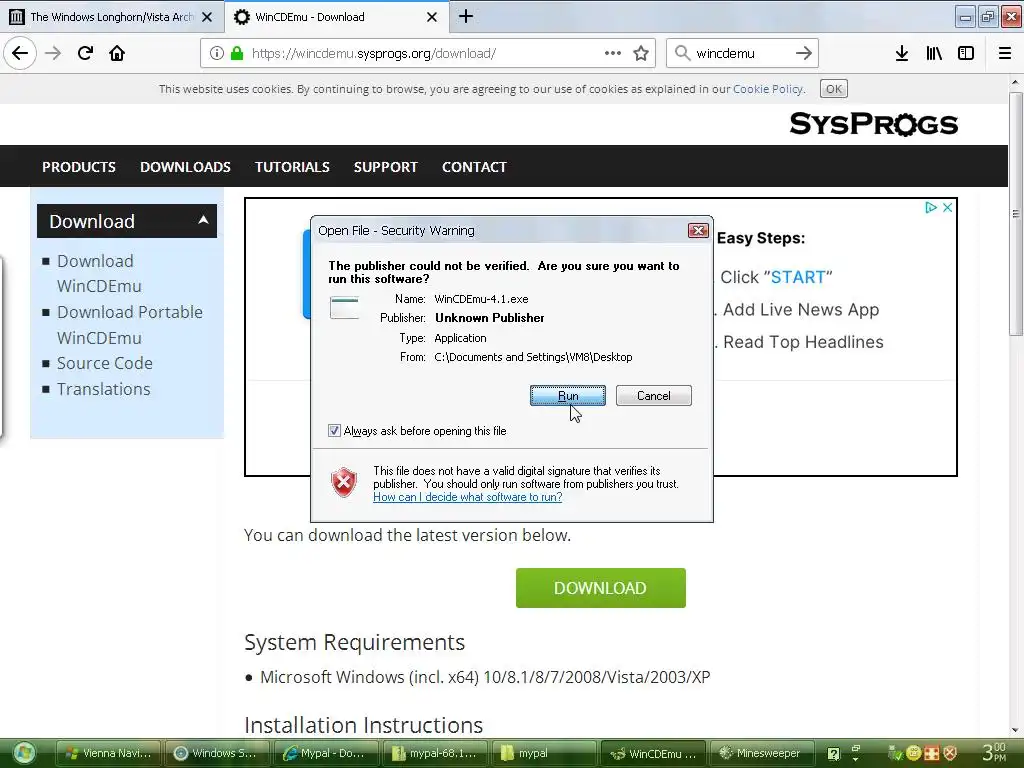
Task: Click the help question mark tray icon
Action: click(833, 754)
